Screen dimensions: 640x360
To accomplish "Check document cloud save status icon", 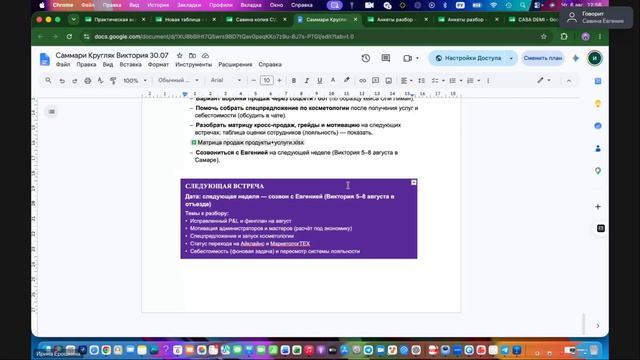I will pos(205,55).
